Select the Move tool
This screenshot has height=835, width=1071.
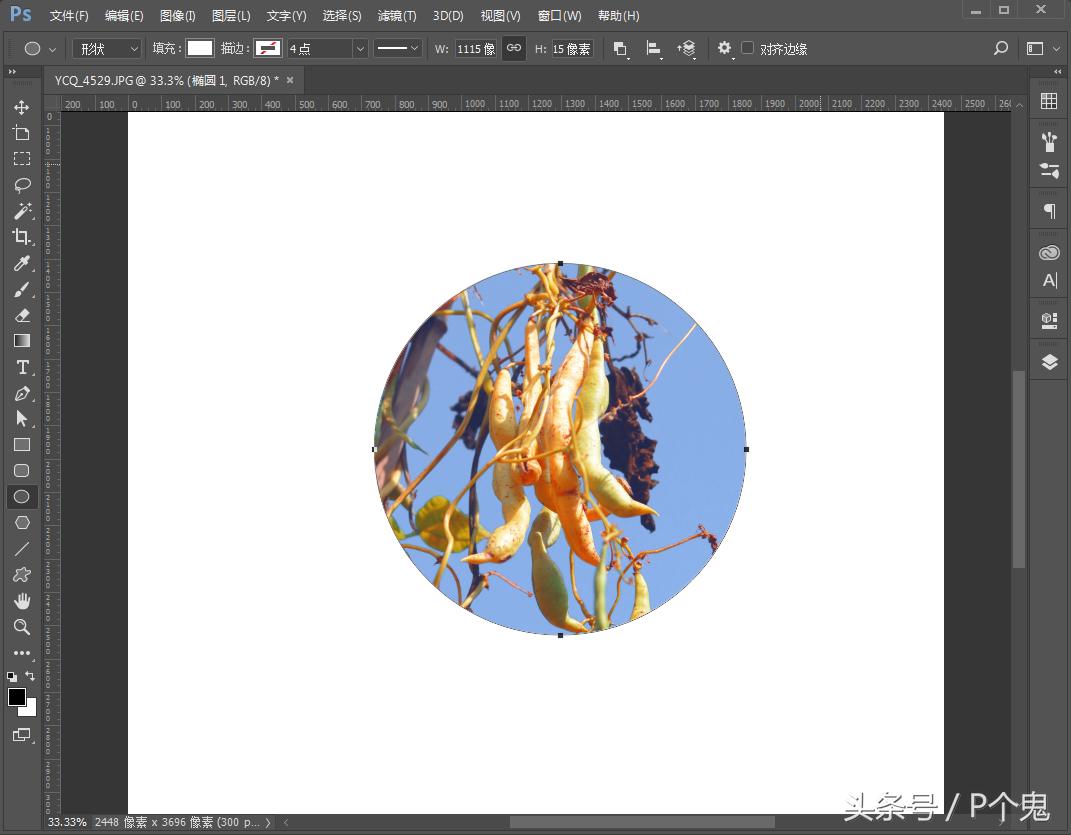click(x=21, y=107)
